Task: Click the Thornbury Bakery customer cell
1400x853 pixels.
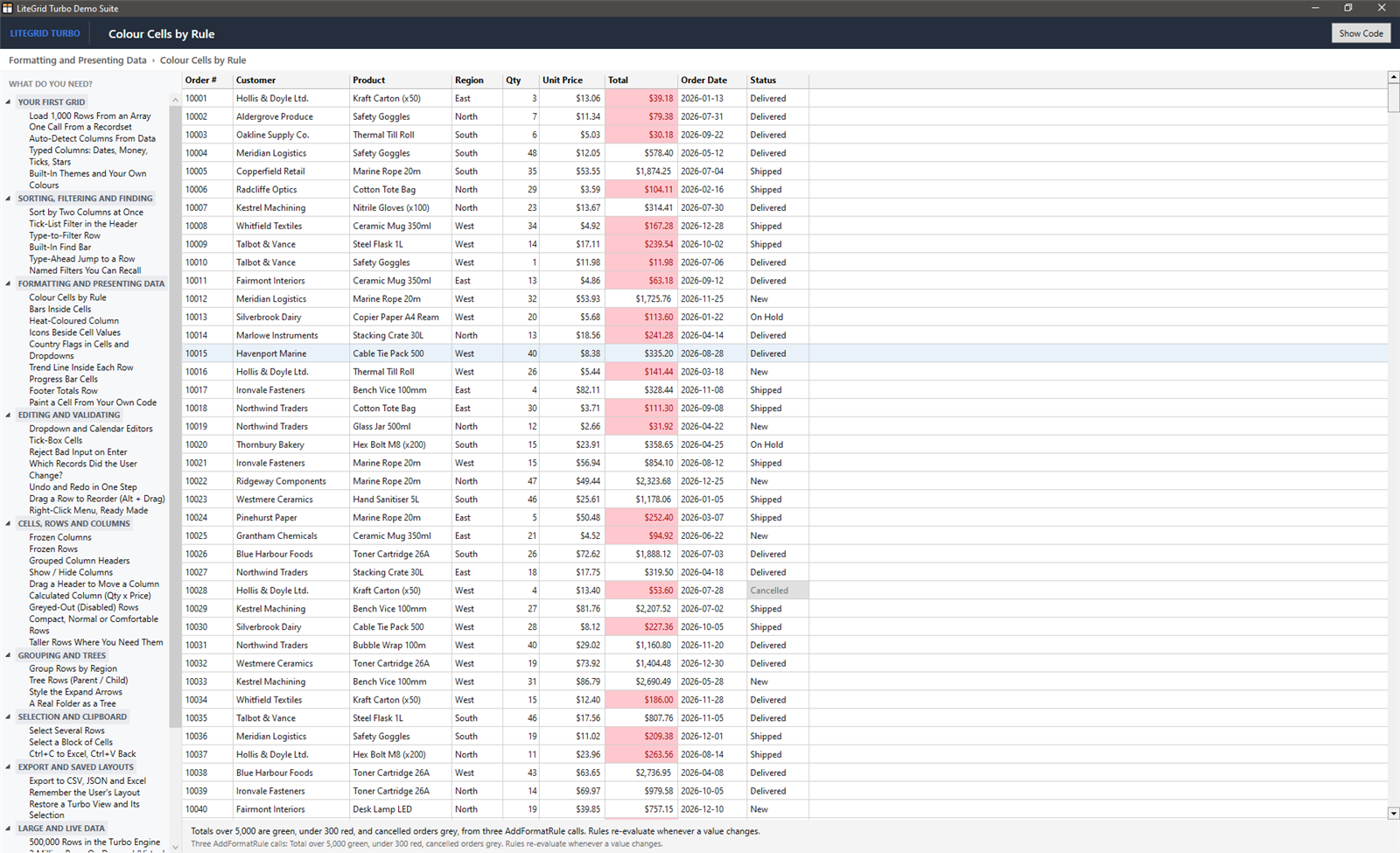Action: [291, 444]
